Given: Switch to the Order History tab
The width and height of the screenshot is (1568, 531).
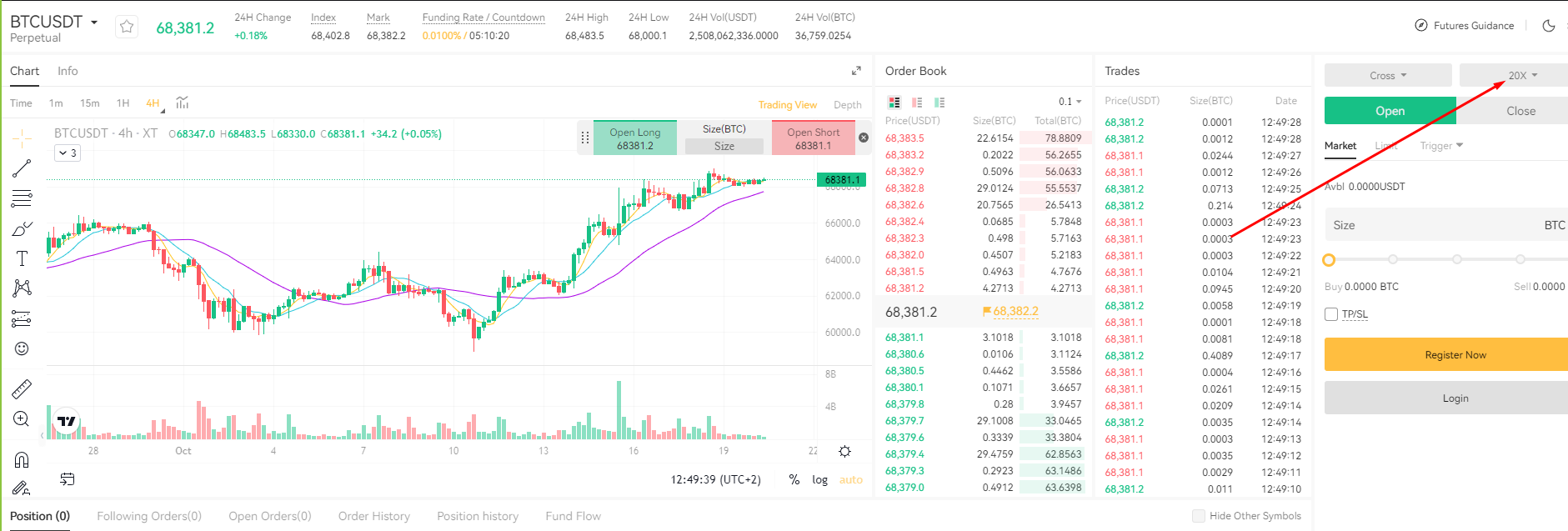Looking at the screenshot, I should click(x=374, y=516).
